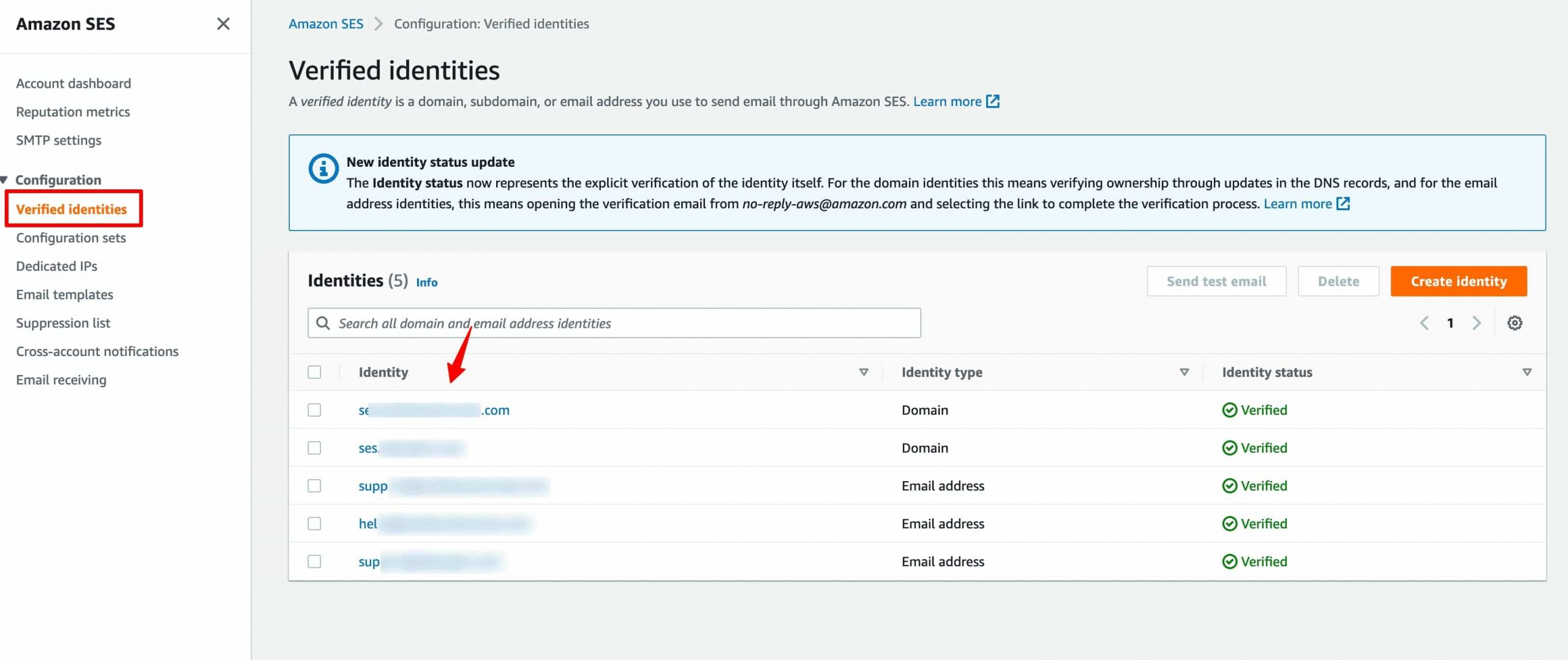Screen dimensions: 1568x660
Task: Click the external link icon in the banner Learn more
Action: click(1343, 203)
